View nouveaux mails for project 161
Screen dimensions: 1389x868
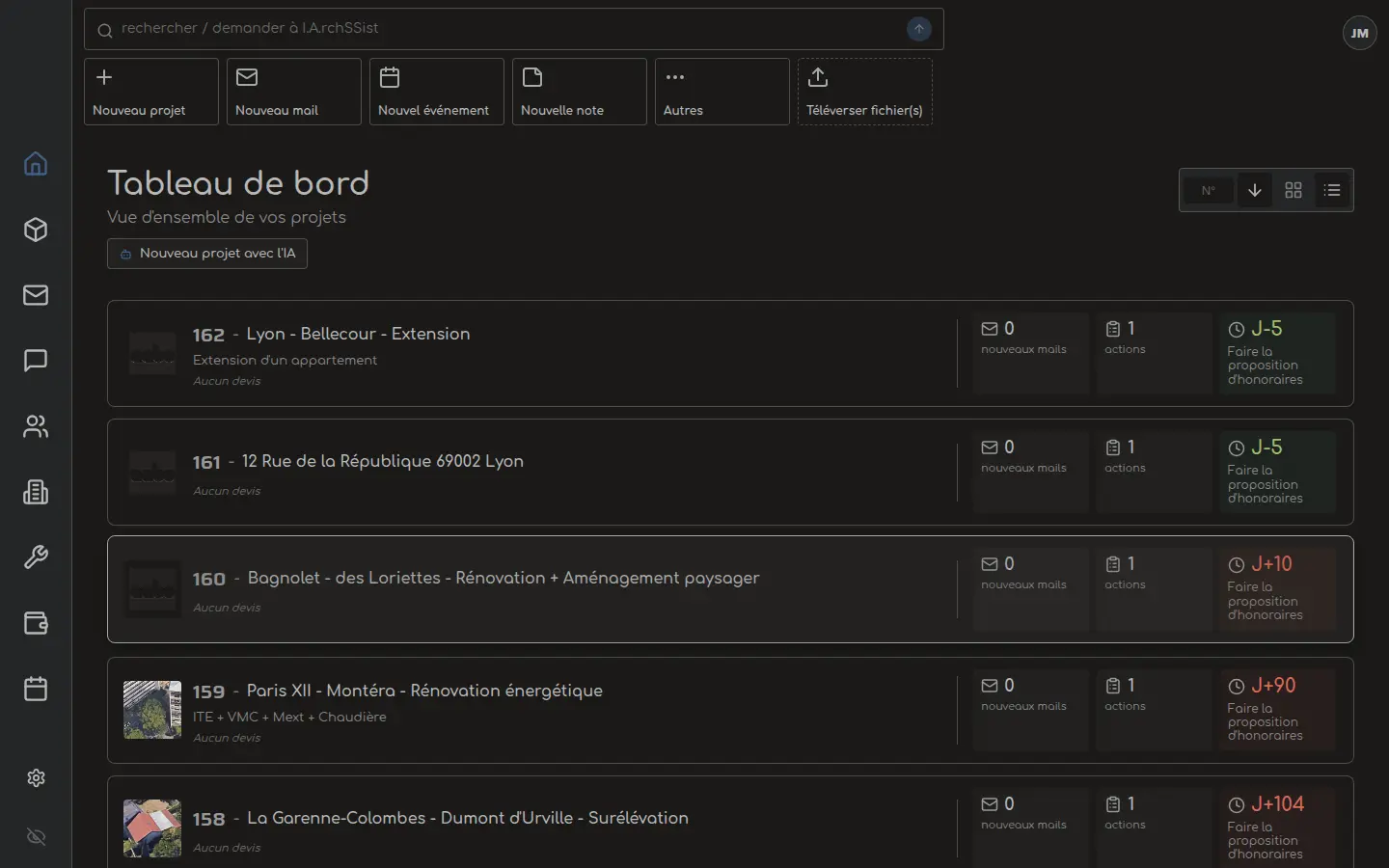pos(1030,472)
